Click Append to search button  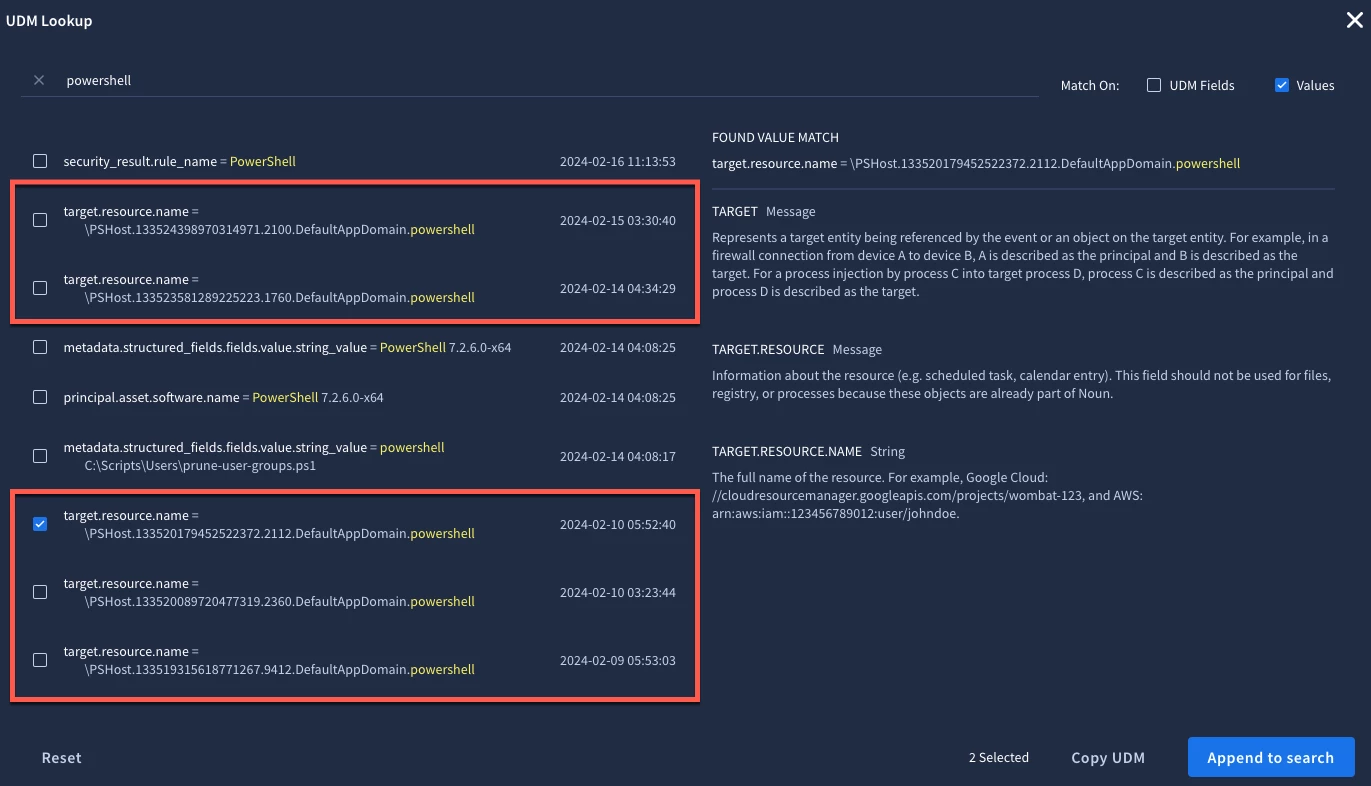click(x=1271, y=757)
